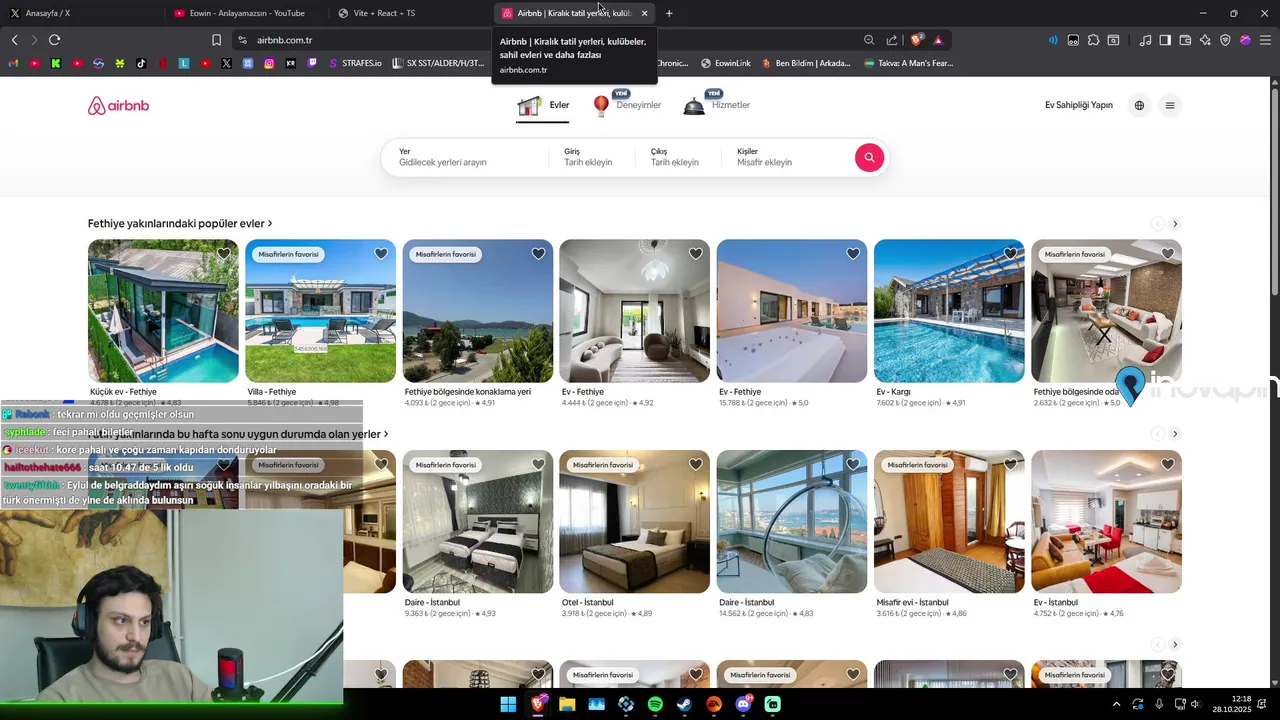Open the Çıkış date picker

click(678, 157)
